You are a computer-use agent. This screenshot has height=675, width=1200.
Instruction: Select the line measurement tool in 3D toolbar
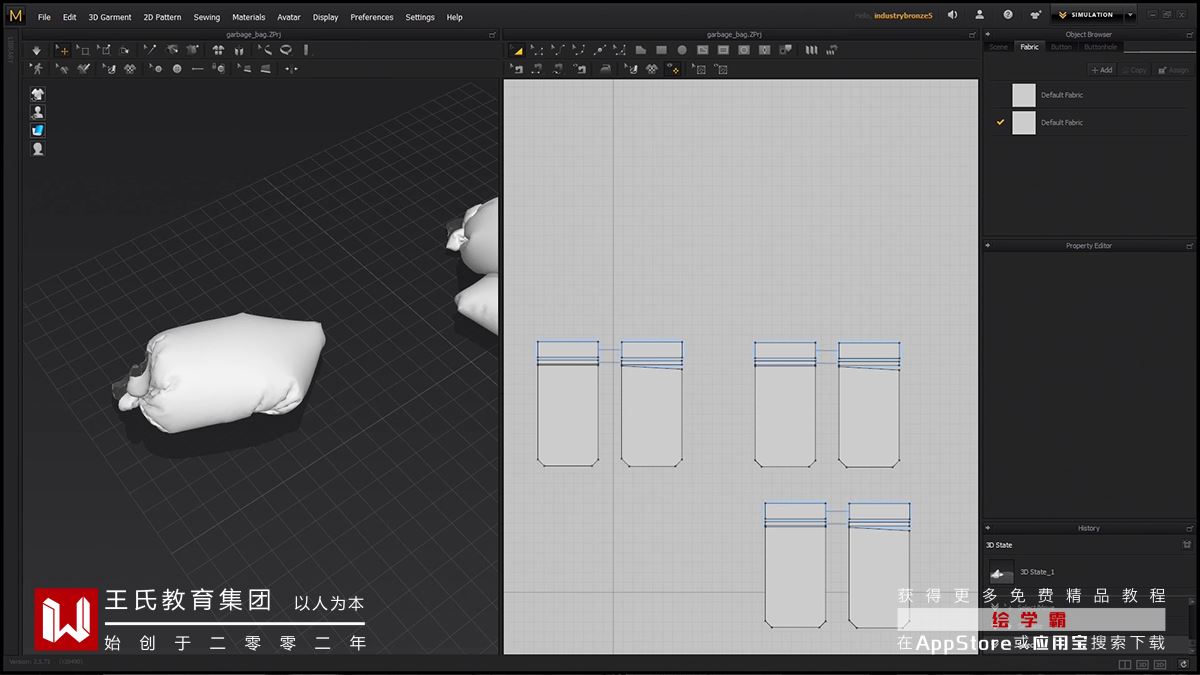(197, 69)
